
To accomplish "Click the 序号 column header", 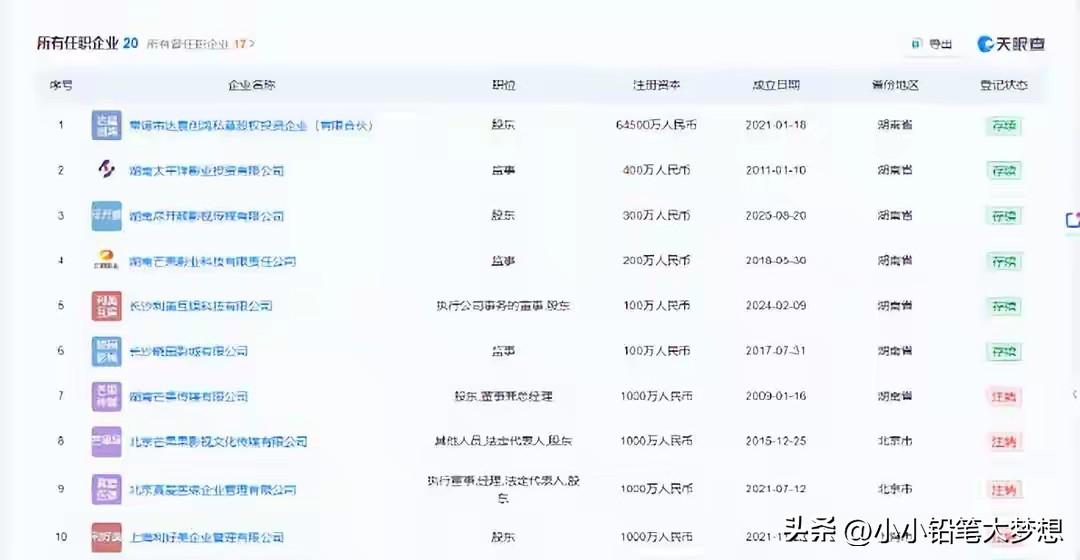I will click(x=61, y=85).
